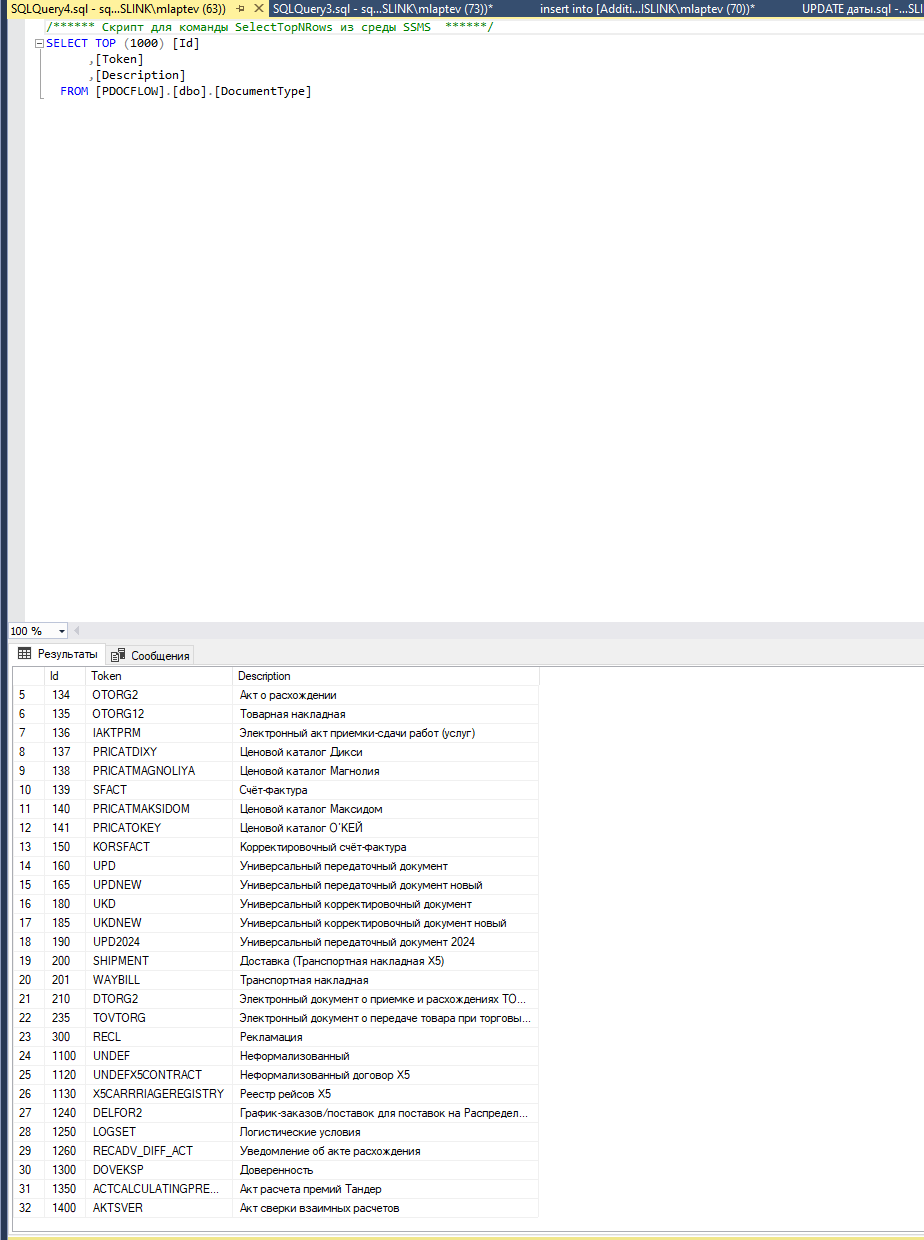Screen dimensions: 924x1240
Task: Select description cell Акт о расхождении
Action: (x=386, y=695)
